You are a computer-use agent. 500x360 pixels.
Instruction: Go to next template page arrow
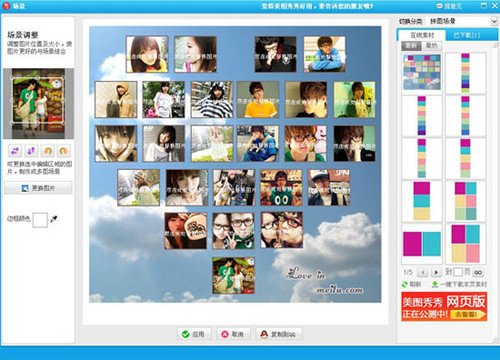tap(436, 272)
